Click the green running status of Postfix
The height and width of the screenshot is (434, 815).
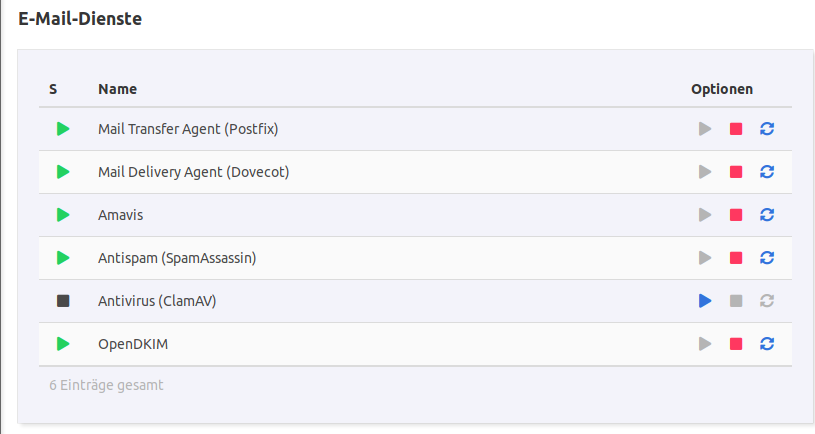click(x=63, y=129)
